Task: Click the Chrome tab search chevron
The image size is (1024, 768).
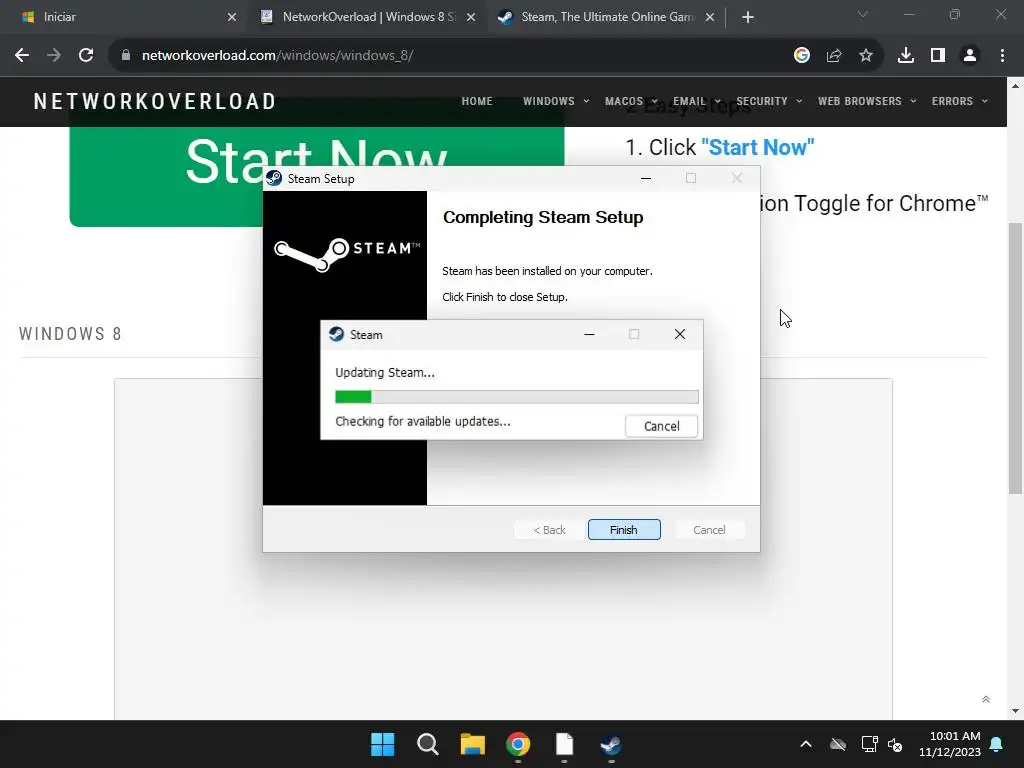Action: (x=863, y=14)
